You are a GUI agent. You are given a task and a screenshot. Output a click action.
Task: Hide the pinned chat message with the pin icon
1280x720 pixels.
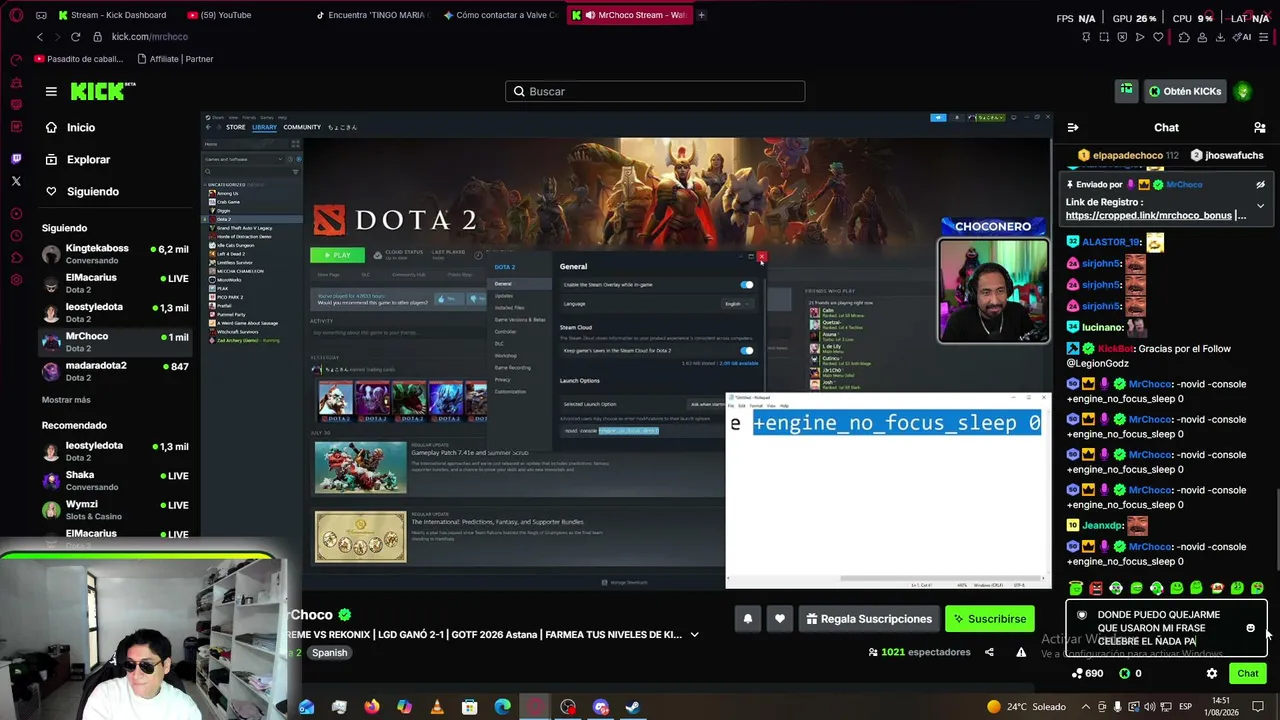coord(1260,185)
